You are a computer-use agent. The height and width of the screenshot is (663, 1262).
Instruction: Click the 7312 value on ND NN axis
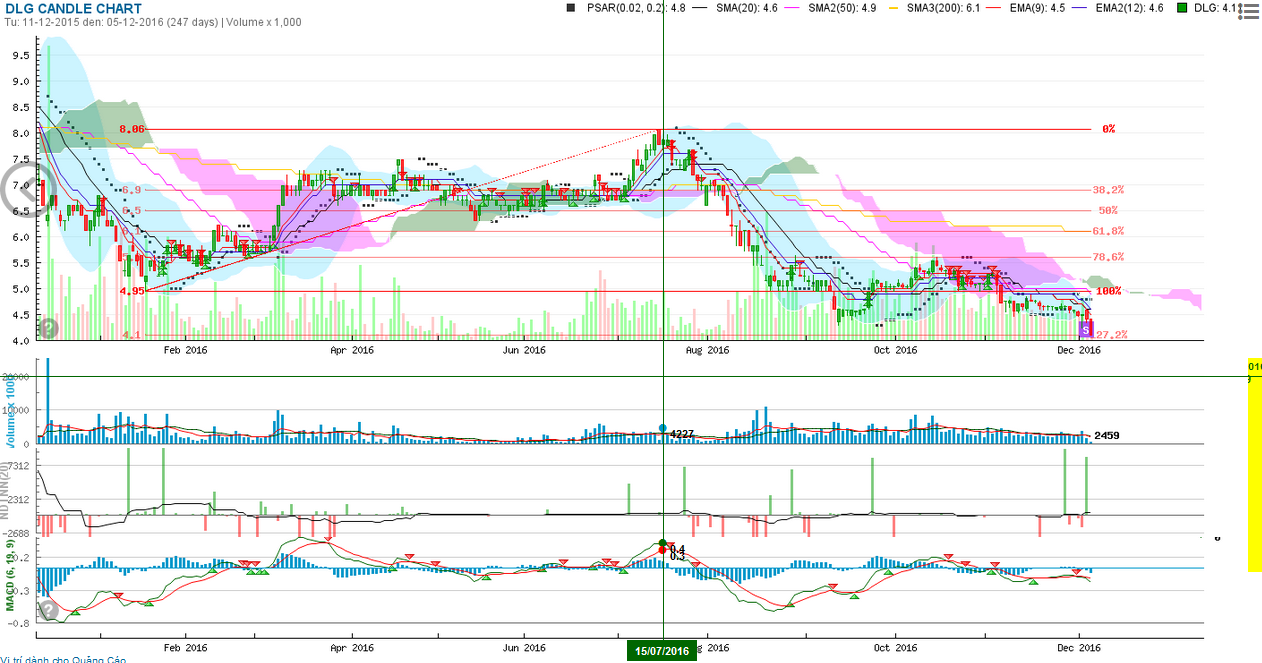[x=21, y=466]
